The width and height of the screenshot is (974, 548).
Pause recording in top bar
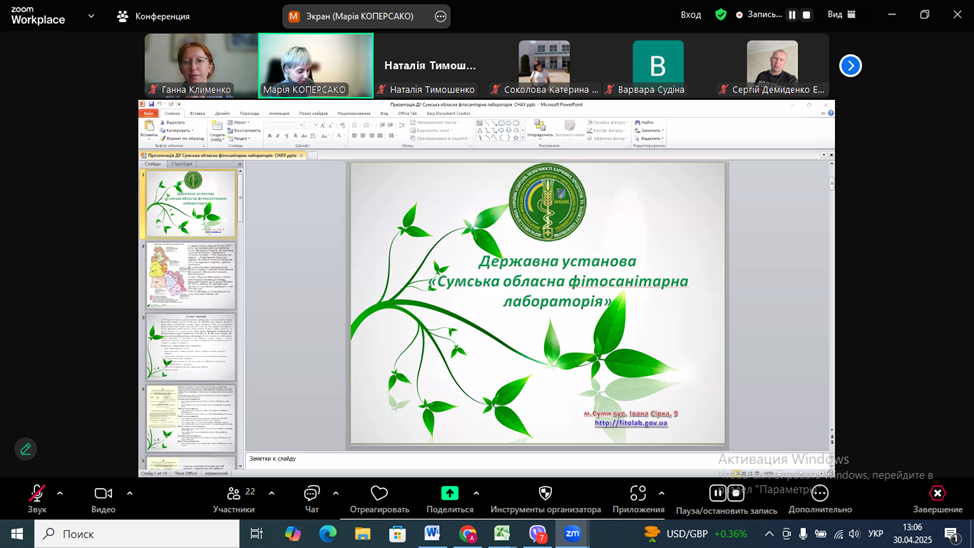click(792, 15)
